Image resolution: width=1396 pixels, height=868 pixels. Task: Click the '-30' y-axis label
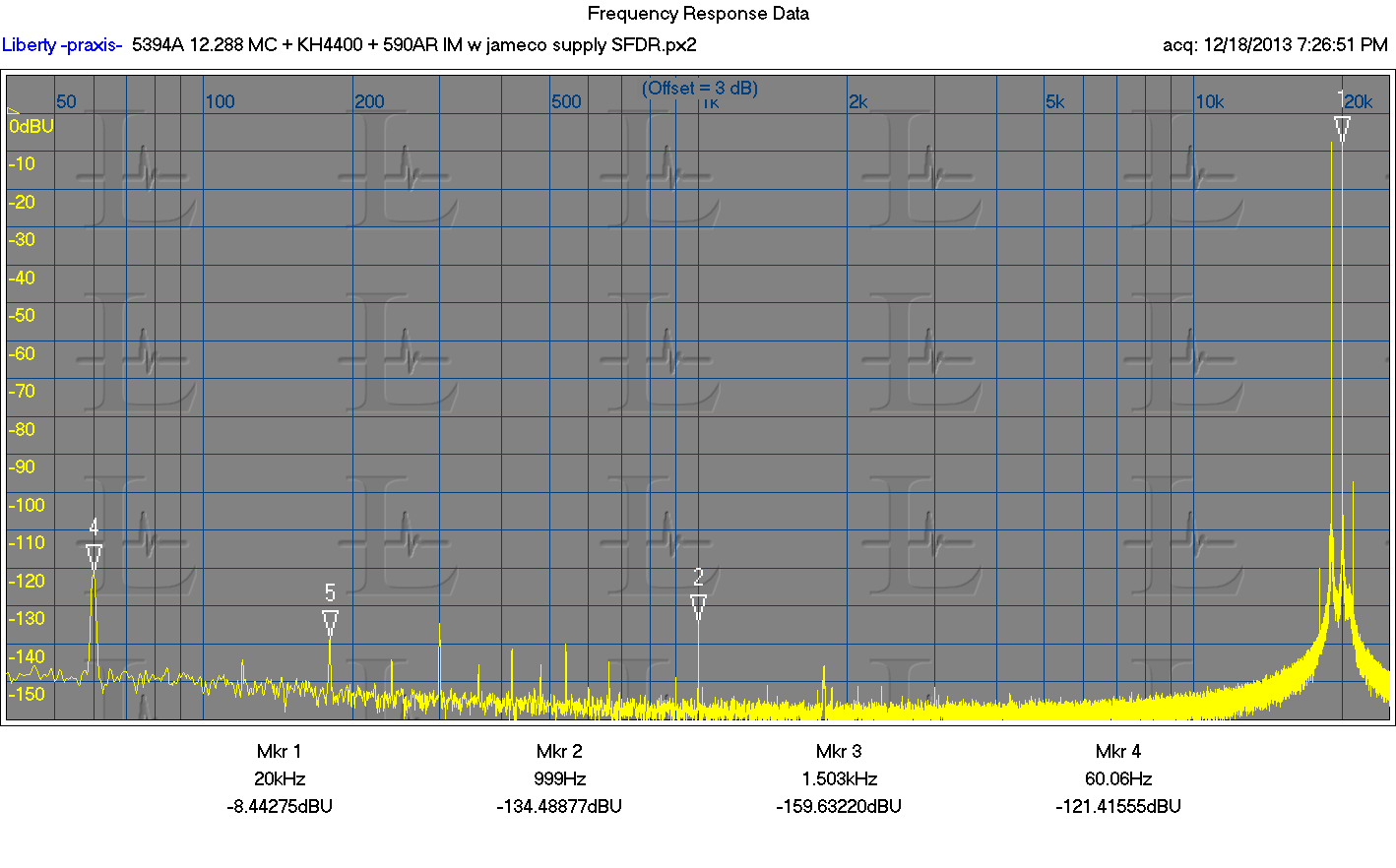[22, 240]
